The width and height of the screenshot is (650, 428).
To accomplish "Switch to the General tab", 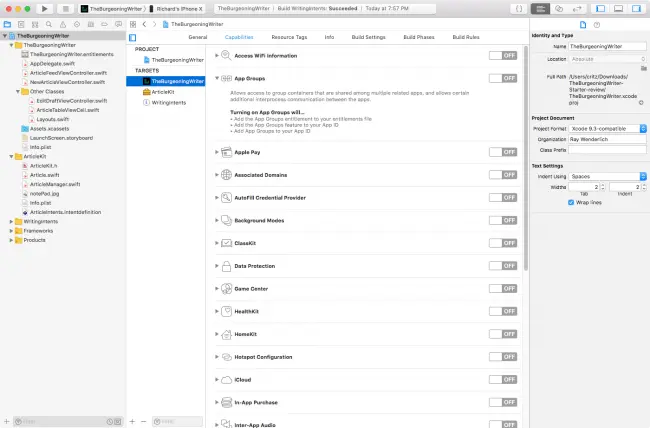I will [x=198, y=37].
